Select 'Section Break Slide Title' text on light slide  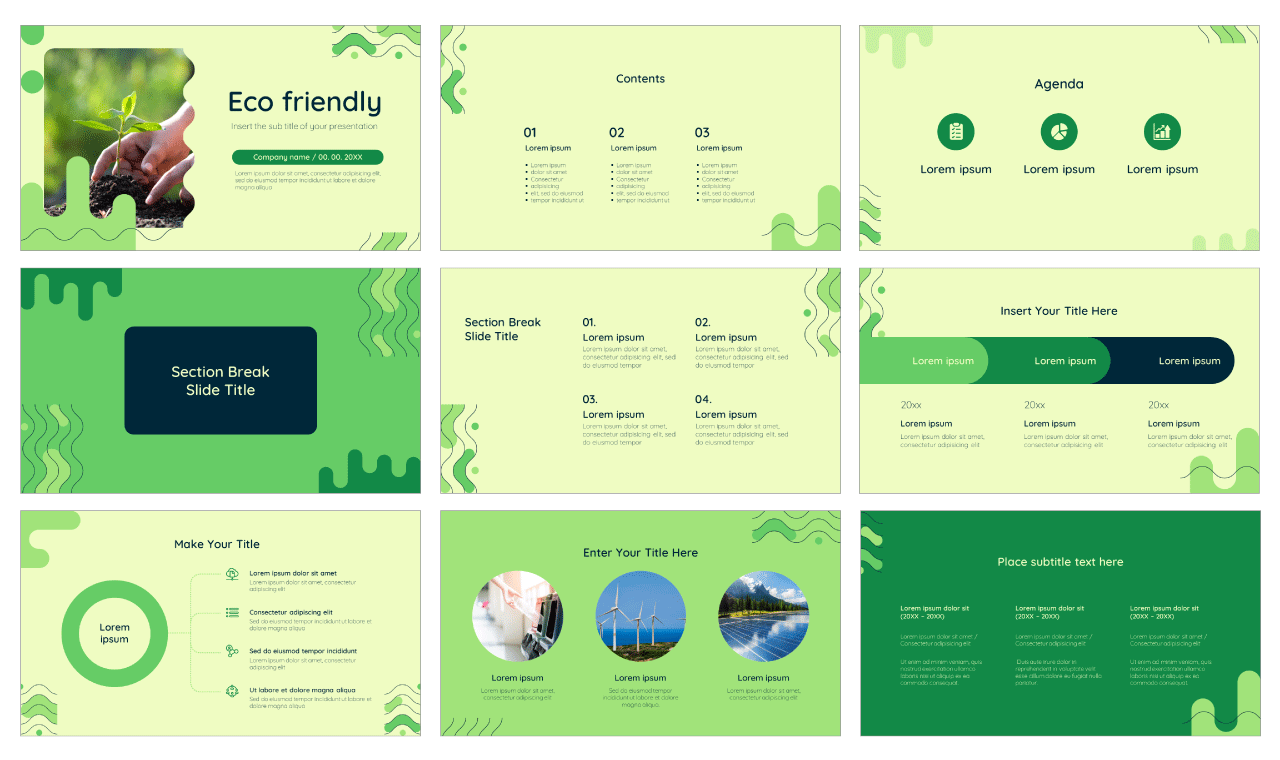[x=503, y=329]
